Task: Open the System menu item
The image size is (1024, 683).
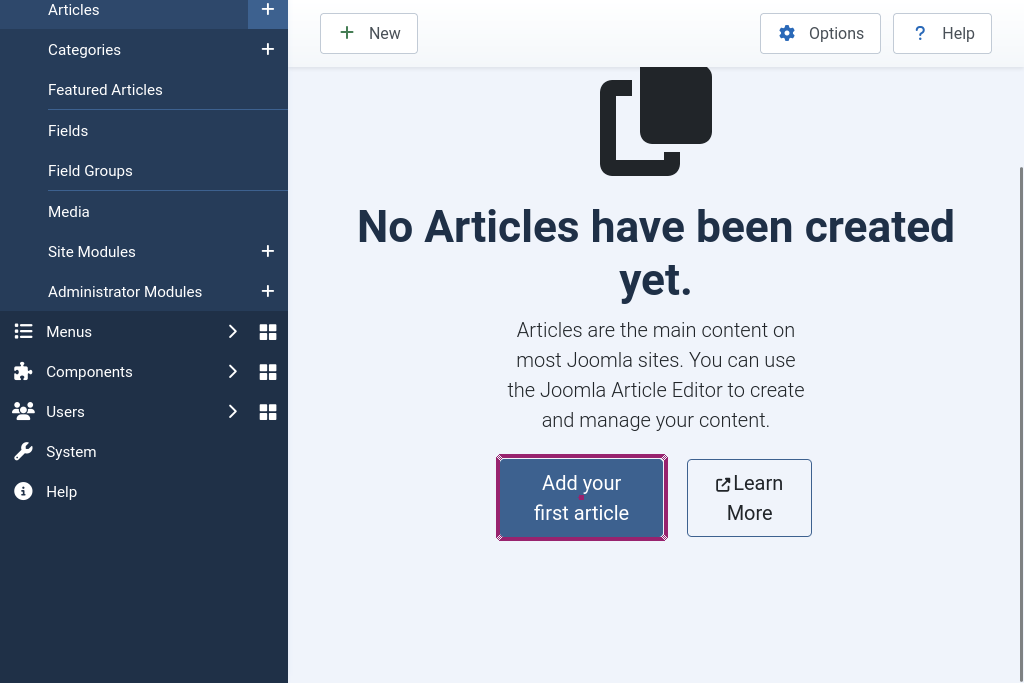Action: [x=71, y=452]
